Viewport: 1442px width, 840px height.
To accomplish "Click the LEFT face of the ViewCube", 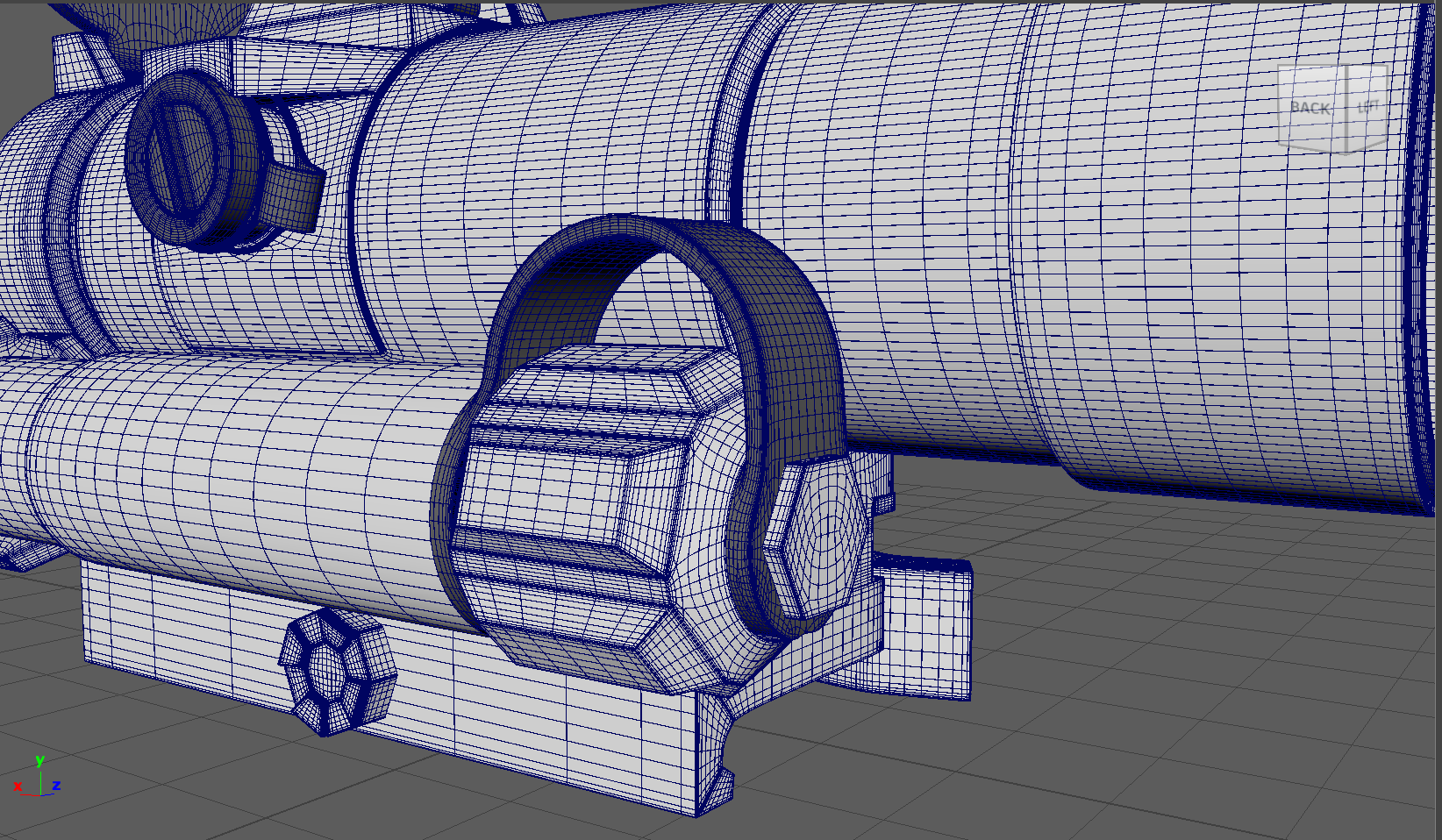I will (x=1367, y=105).
